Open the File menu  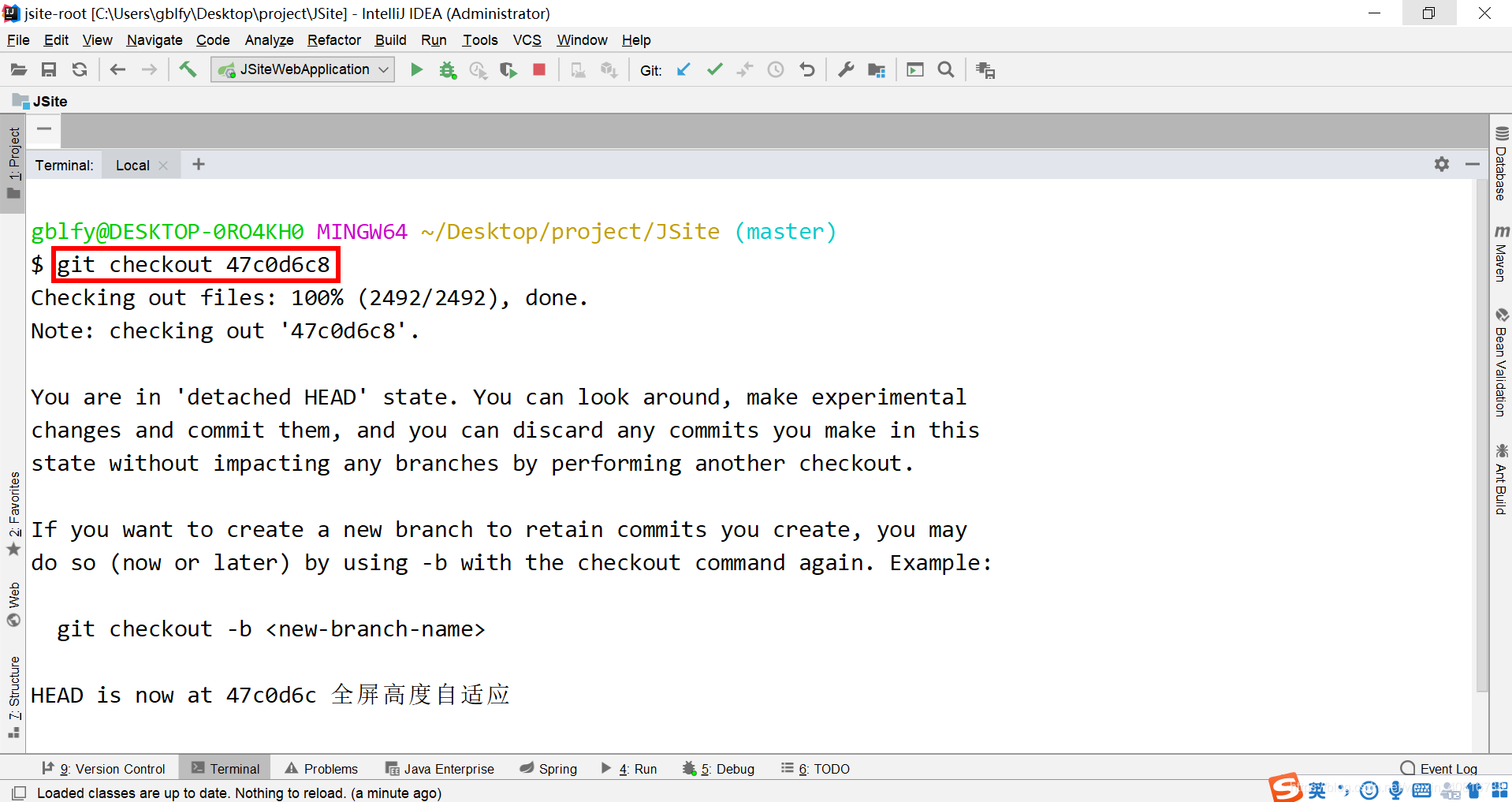click(18, 40)
